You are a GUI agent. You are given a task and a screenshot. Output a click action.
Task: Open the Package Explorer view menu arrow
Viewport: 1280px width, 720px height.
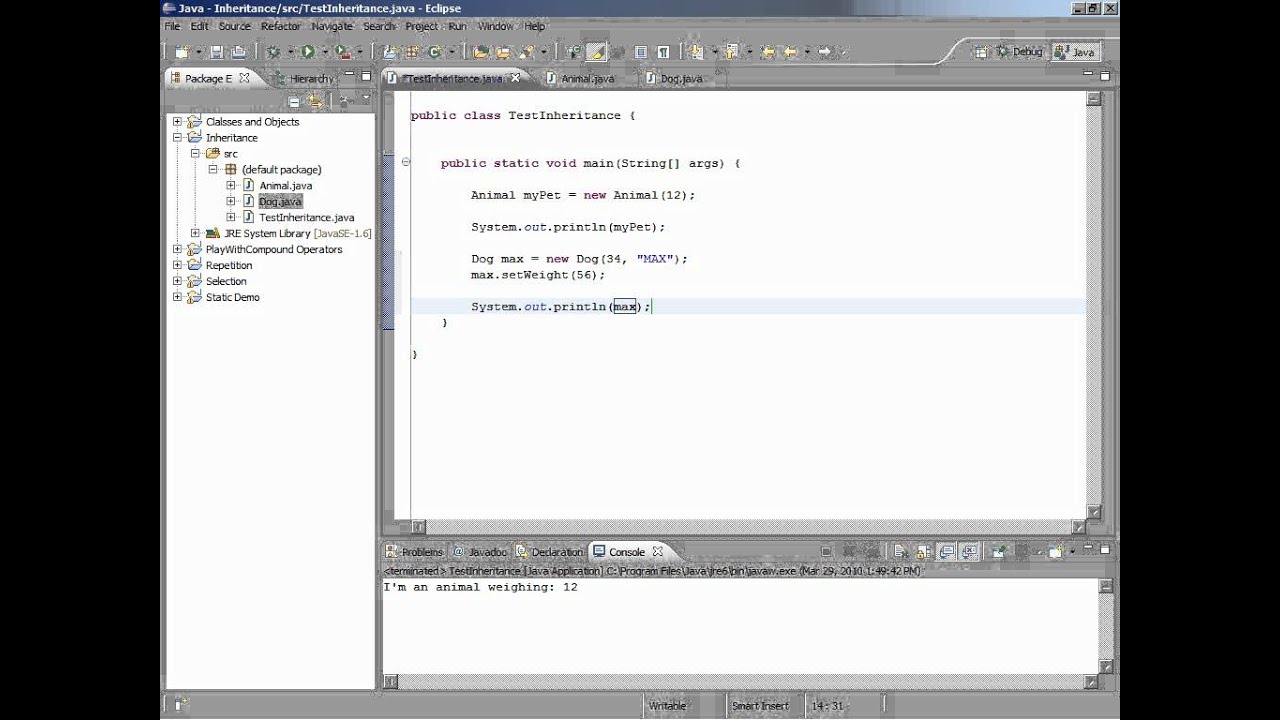point(366,97)
